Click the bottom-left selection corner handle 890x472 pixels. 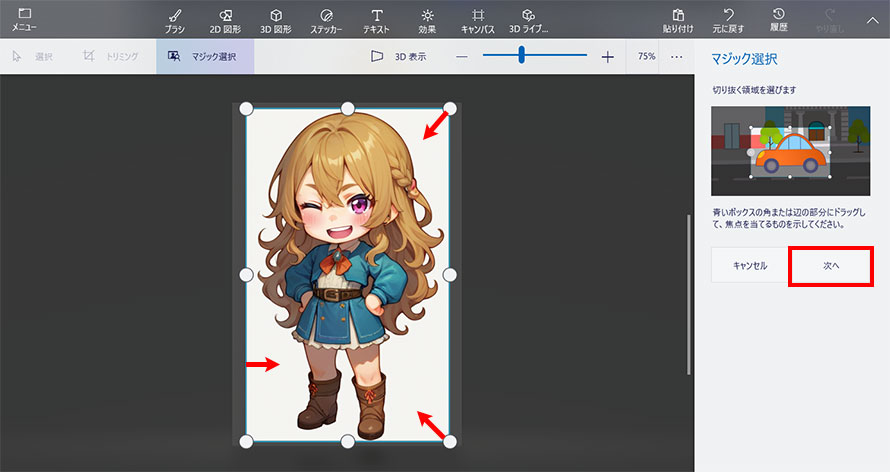point(246,441)
